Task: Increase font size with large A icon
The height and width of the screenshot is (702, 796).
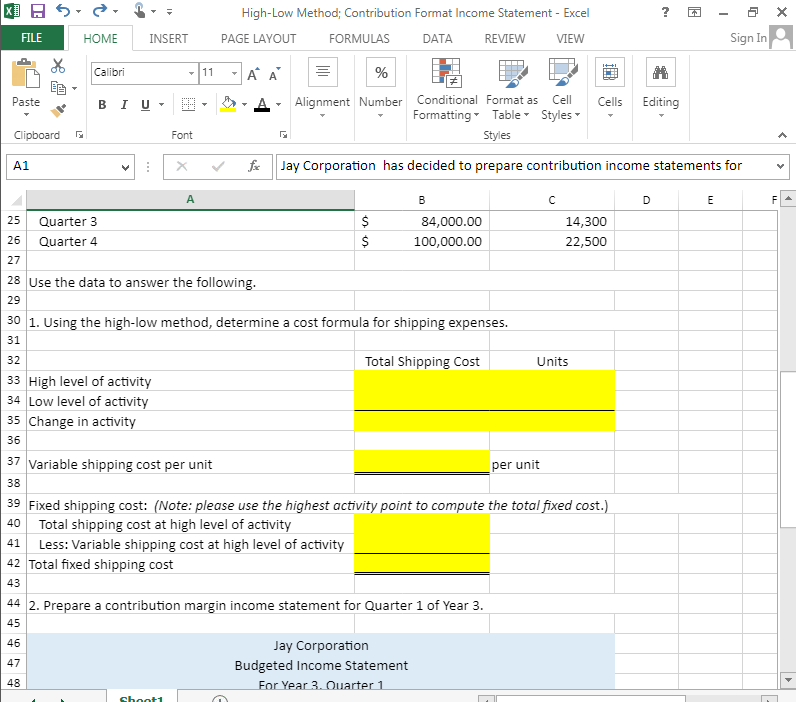Action: (253, 75)
